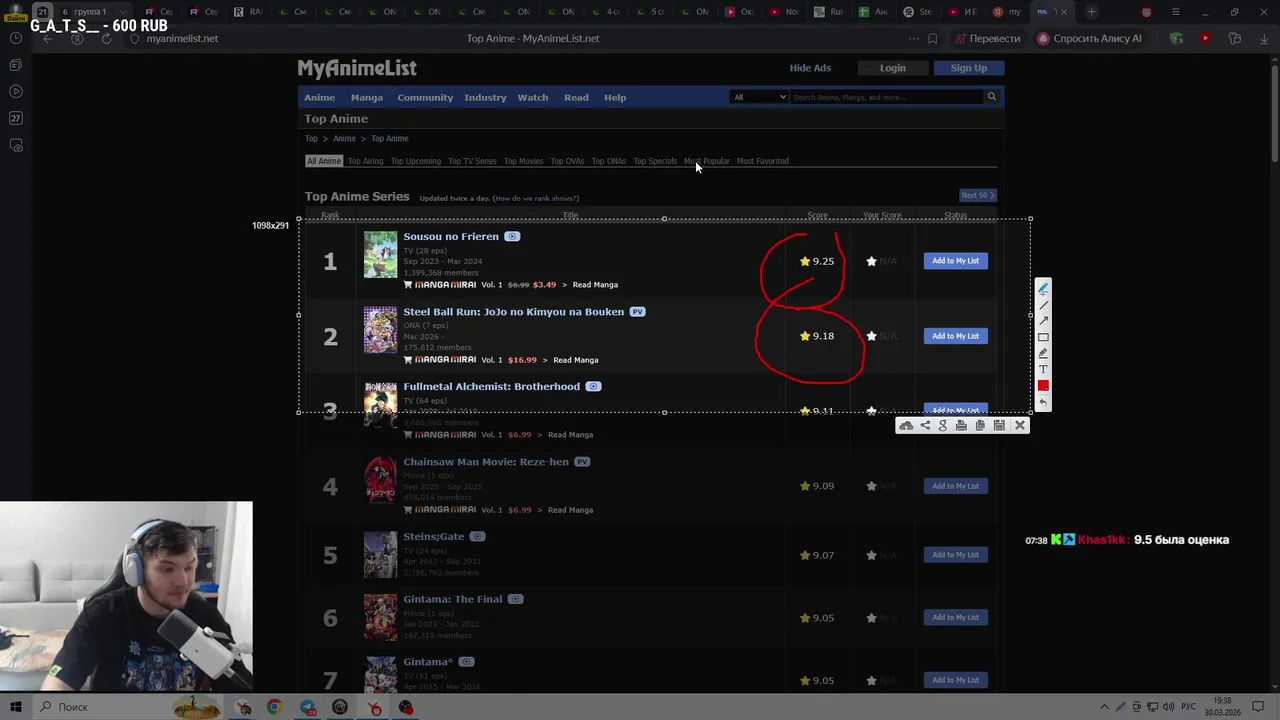The width and height of the screenshot is (1280, 720).
Task: Open Steel Ball Run: JoJo title link
Action: pos(514,312)
